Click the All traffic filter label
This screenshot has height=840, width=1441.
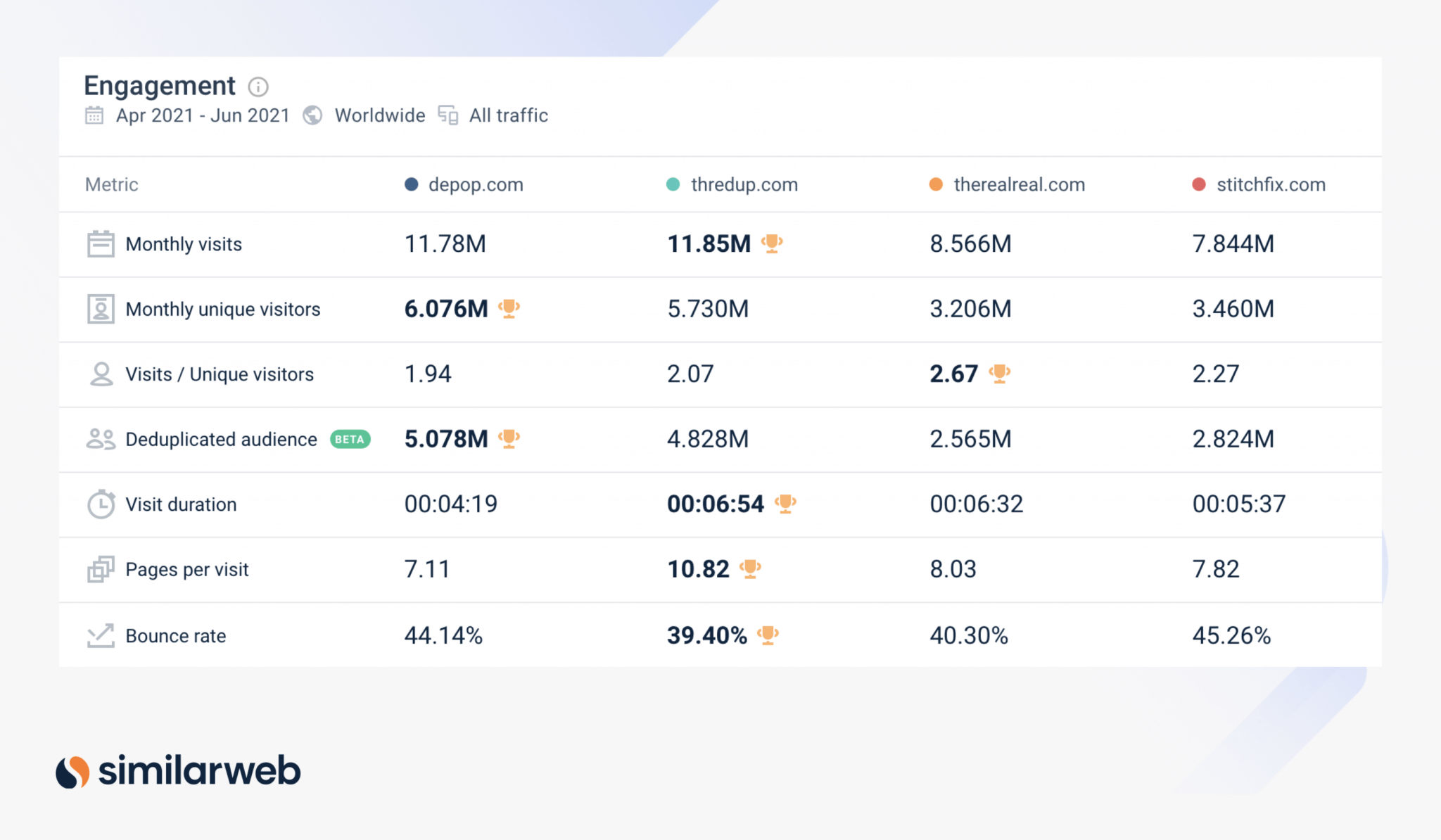509,115
